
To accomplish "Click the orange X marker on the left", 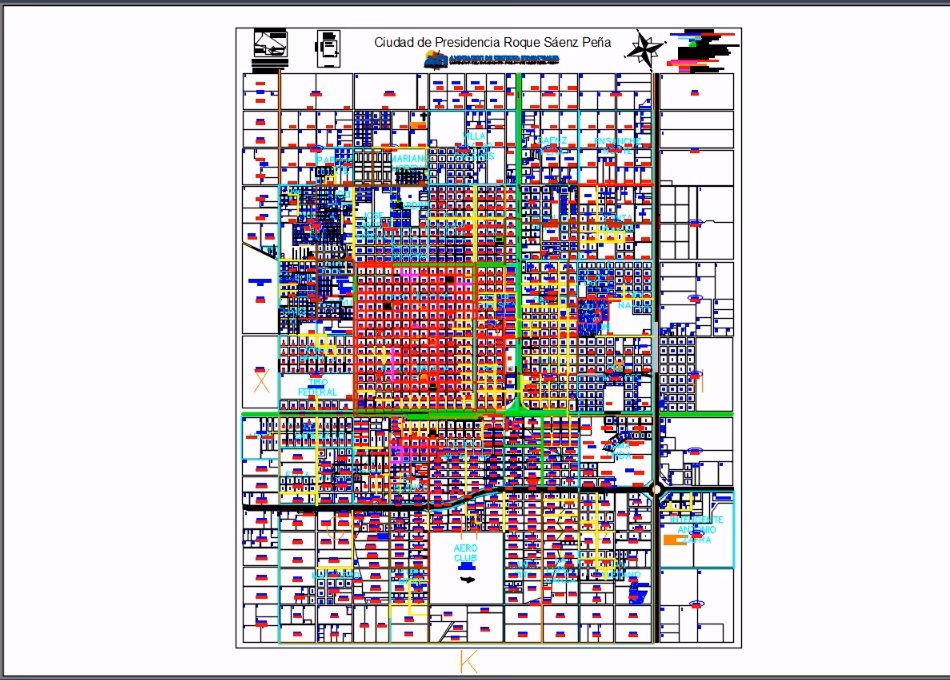I will (x=261, y=381).
